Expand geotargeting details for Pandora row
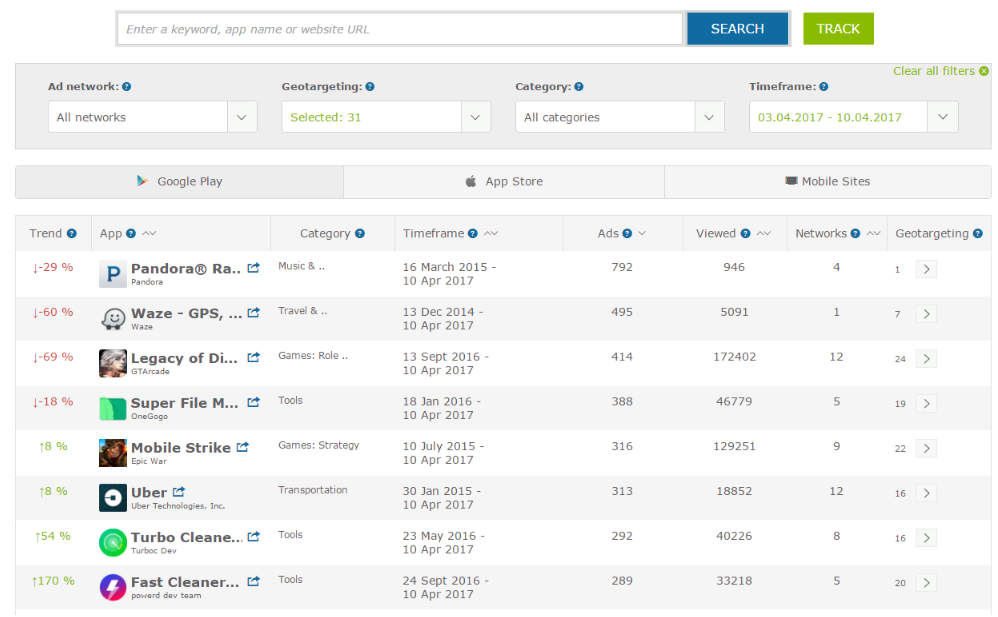The width and height of the screenshot is (998, 617). tap(926, 269)
